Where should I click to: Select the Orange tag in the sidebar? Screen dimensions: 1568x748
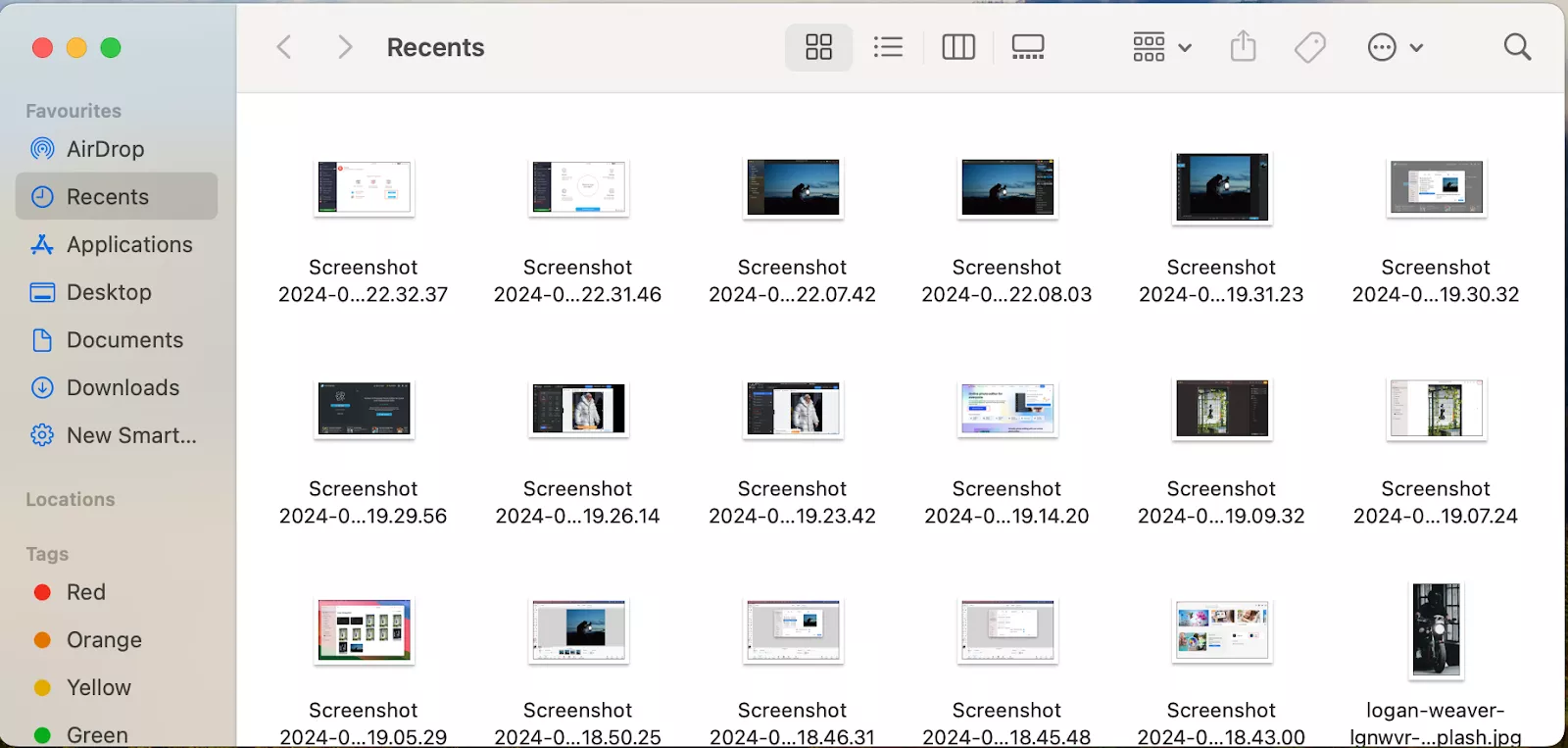pos(104,640)
